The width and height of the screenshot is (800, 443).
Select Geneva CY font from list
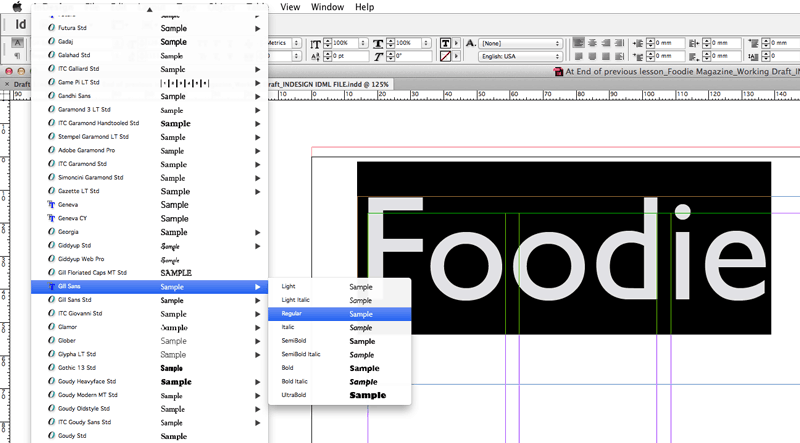(149, 218)
